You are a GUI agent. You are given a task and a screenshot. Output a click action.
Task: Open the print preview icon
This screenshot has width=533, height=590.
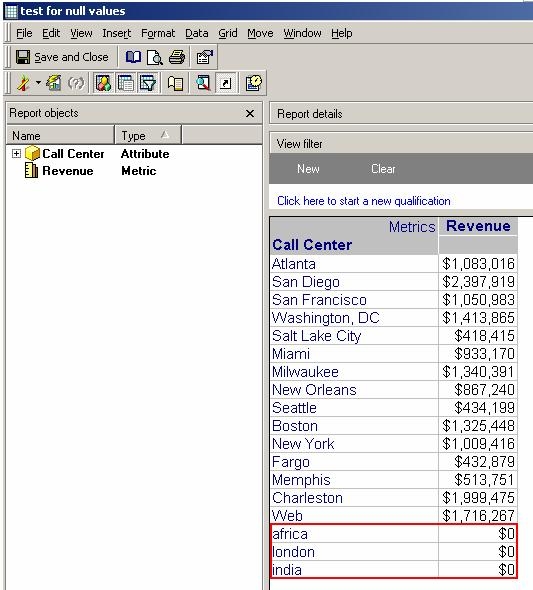155,57
